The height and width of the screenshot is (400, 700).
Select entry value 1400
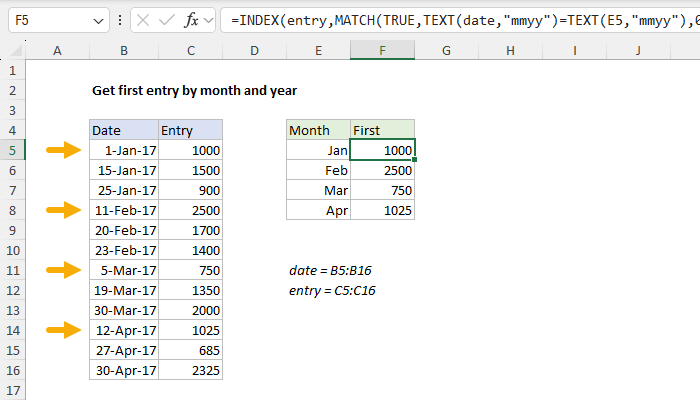(191, 250)
